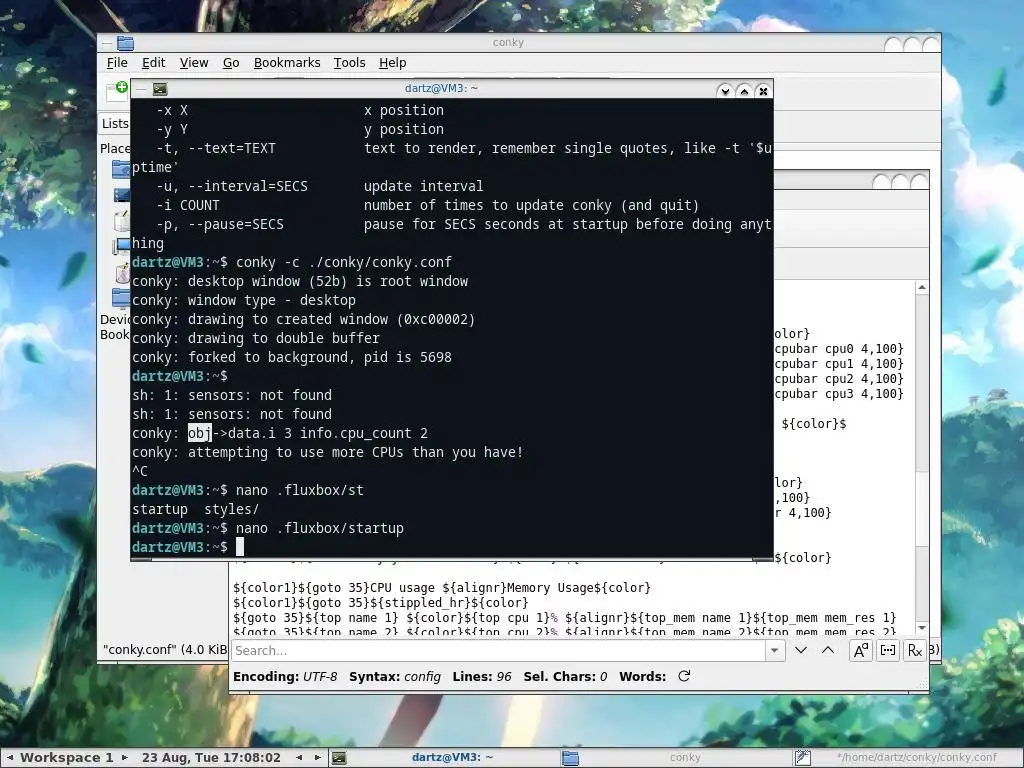Screen dimensions: 1024x768
Task: Click the '${stippled_hr}' line in editor
Action: [x=381, y=603]
